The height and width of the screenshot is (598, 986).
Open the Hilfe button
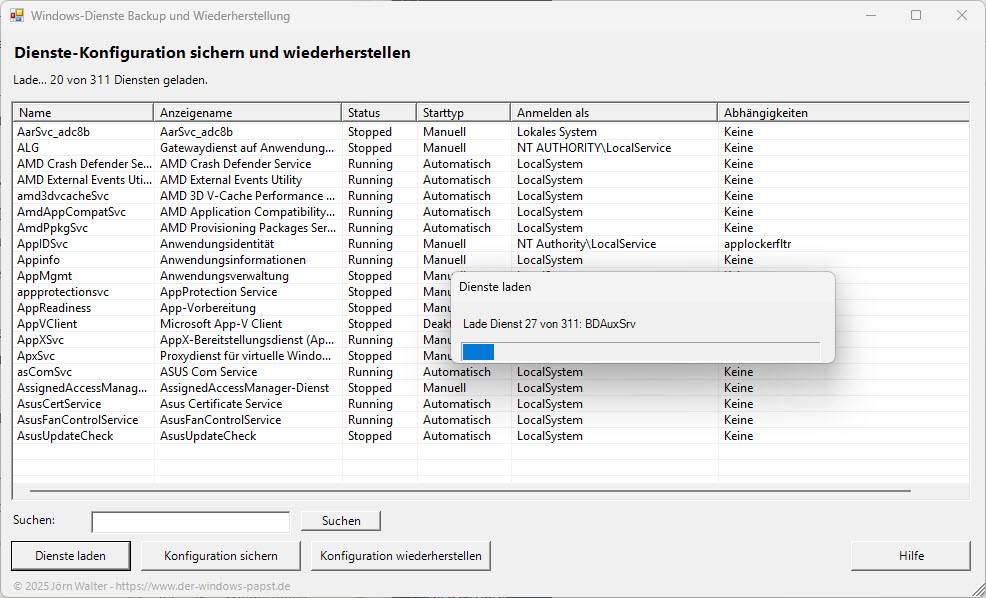[910, 556]
